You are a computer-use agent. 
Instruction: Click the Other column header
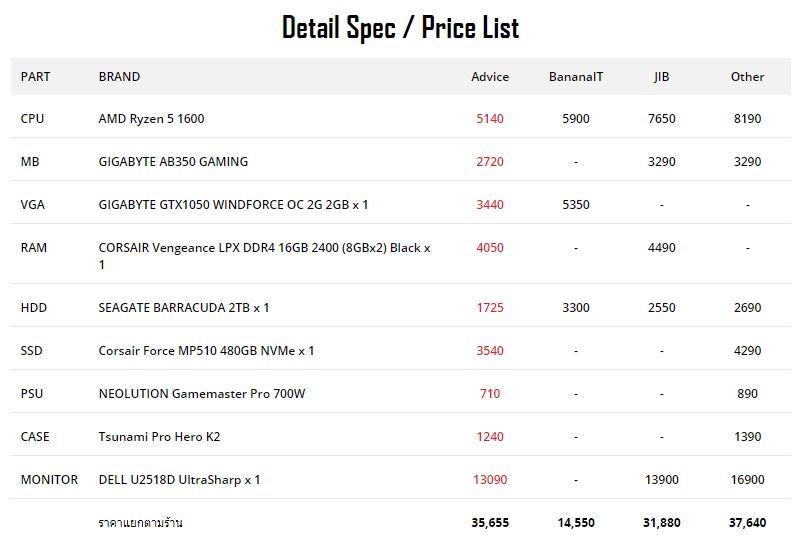click(747, 77)
